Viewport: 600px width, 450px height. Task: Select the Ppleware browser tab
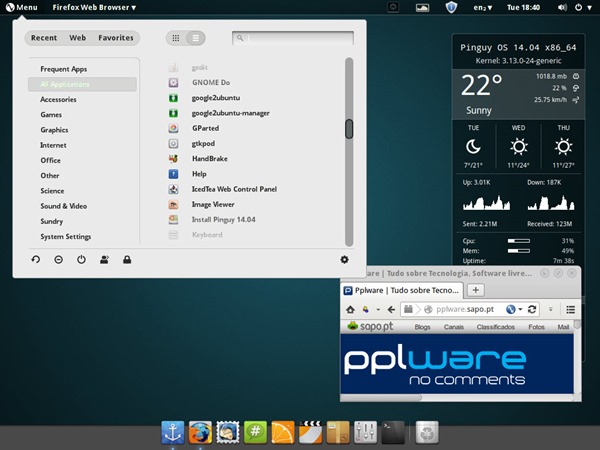[x=402, y=290]
